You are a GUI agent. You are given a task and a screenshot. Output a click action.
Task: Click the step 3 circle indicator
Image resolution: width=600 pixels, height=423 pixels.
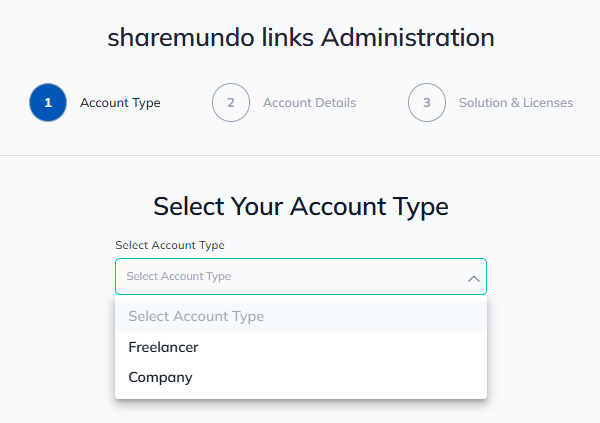pos(426,103)
